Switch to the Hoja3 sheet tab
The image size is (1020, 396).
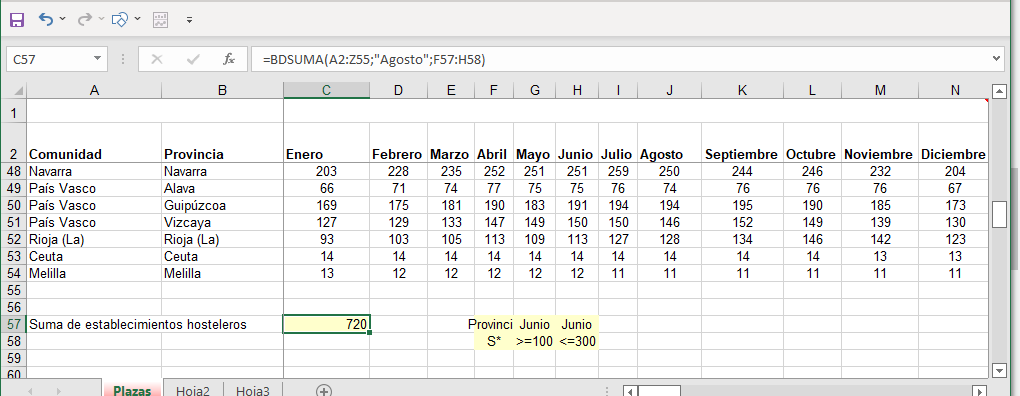(253, 390)
